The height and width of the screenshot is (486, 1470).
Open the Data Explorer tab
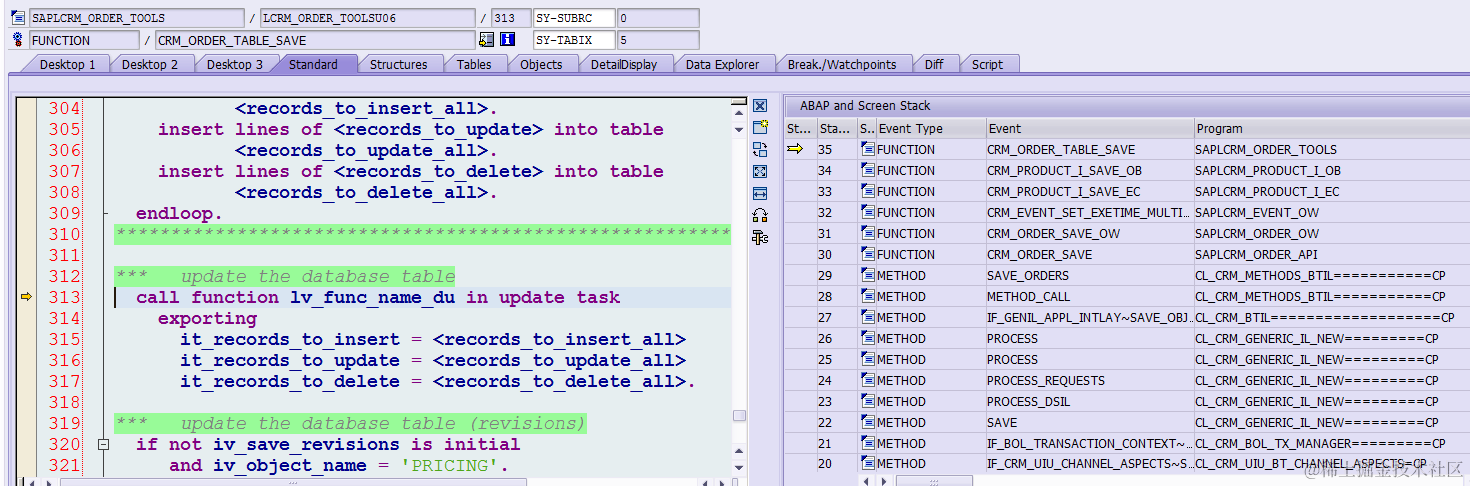(x=722, y=64)
